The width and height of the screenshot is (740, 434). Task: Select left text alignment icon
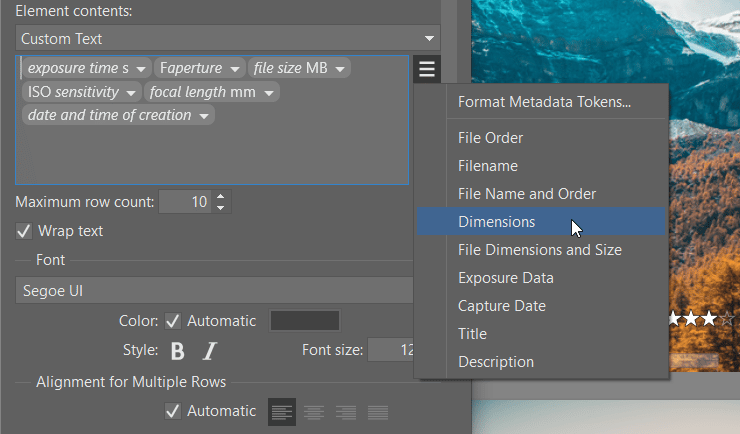(281, 411)
